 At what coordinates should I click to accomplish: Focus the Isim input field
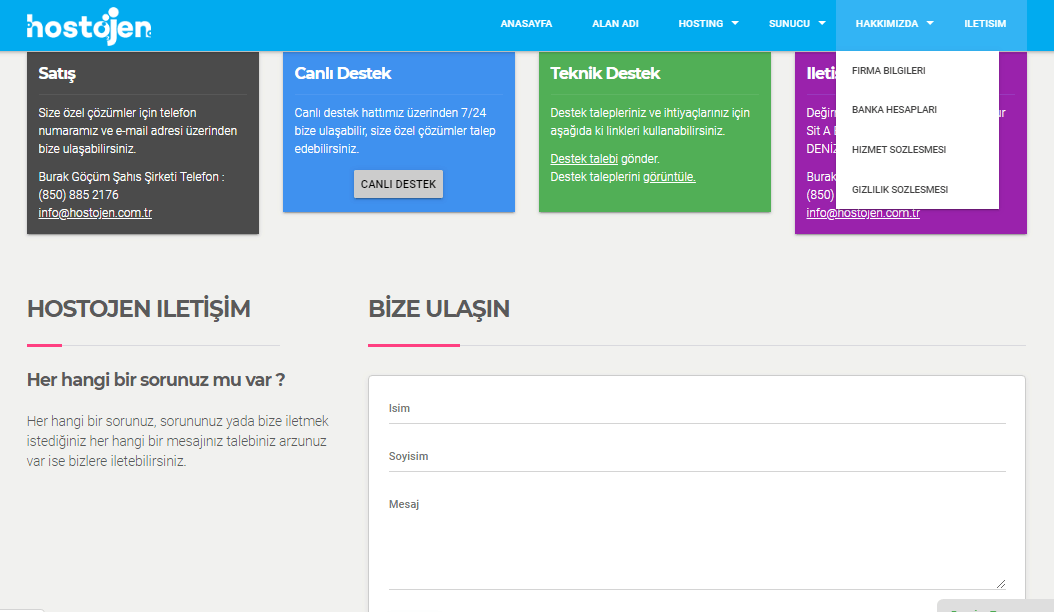[697, 409]
